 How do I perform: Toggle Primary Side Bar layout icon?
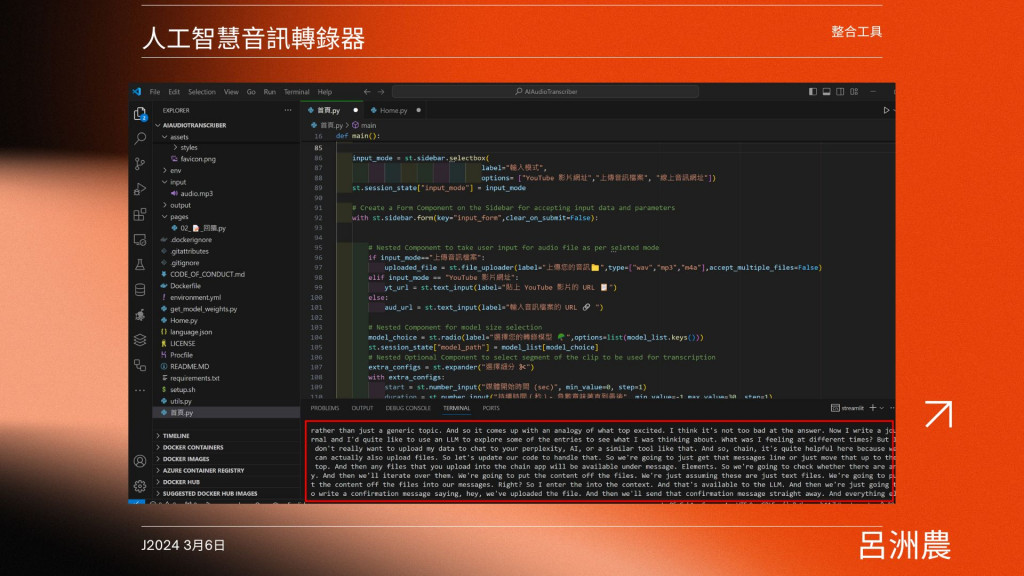point(812,92)
